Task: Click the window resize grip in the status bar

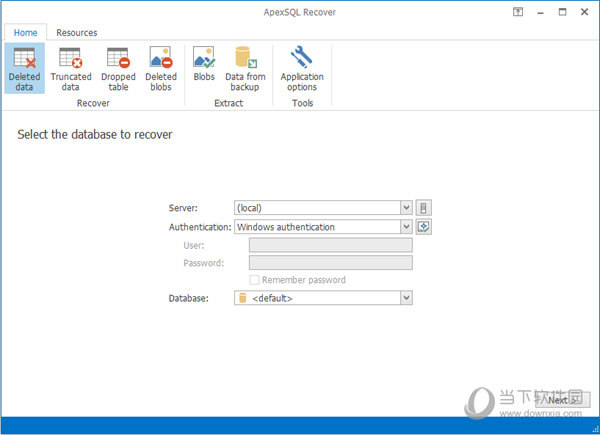Action: [595, 430]
